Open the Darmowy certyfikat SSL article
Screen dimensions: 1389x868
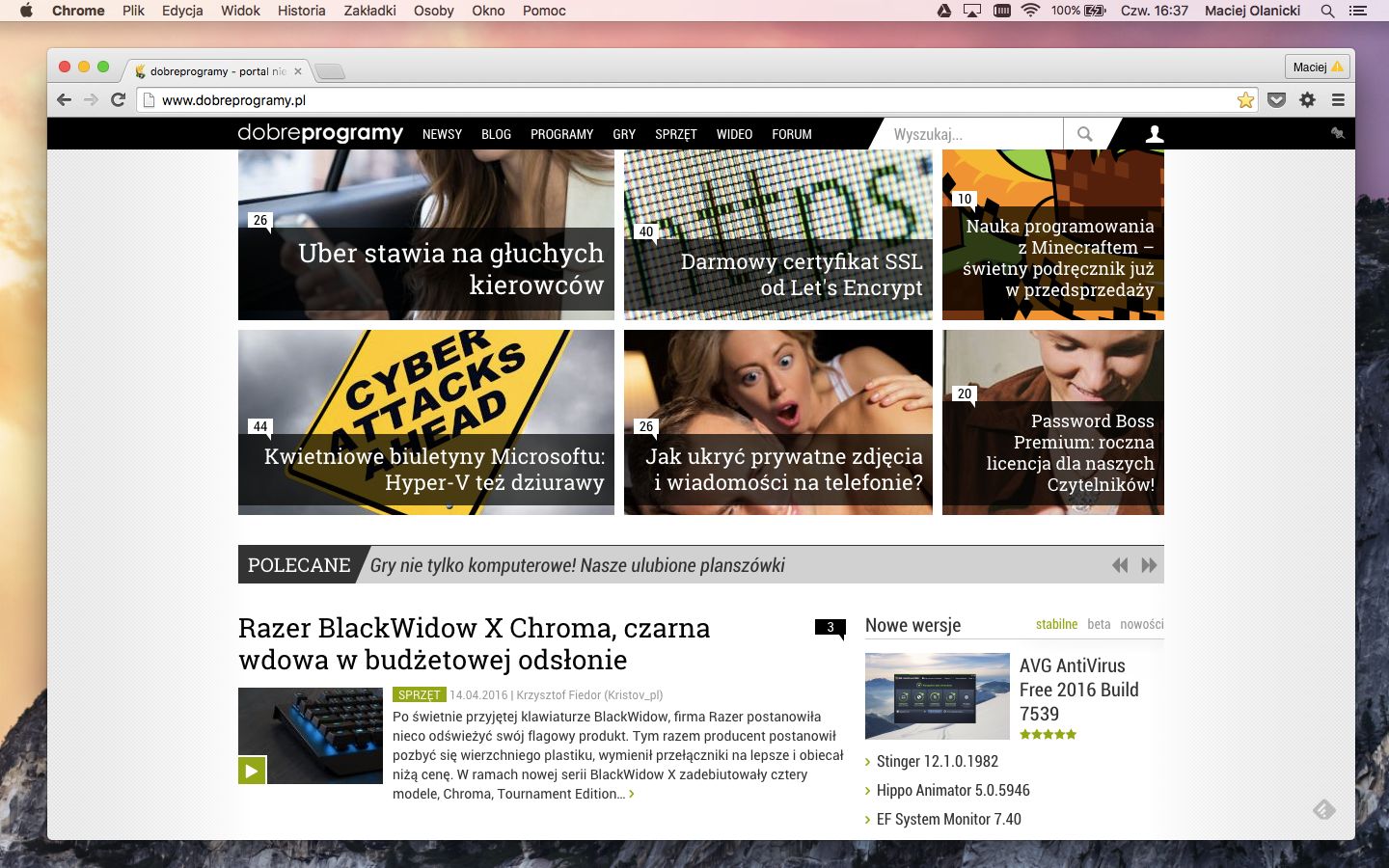778,235
